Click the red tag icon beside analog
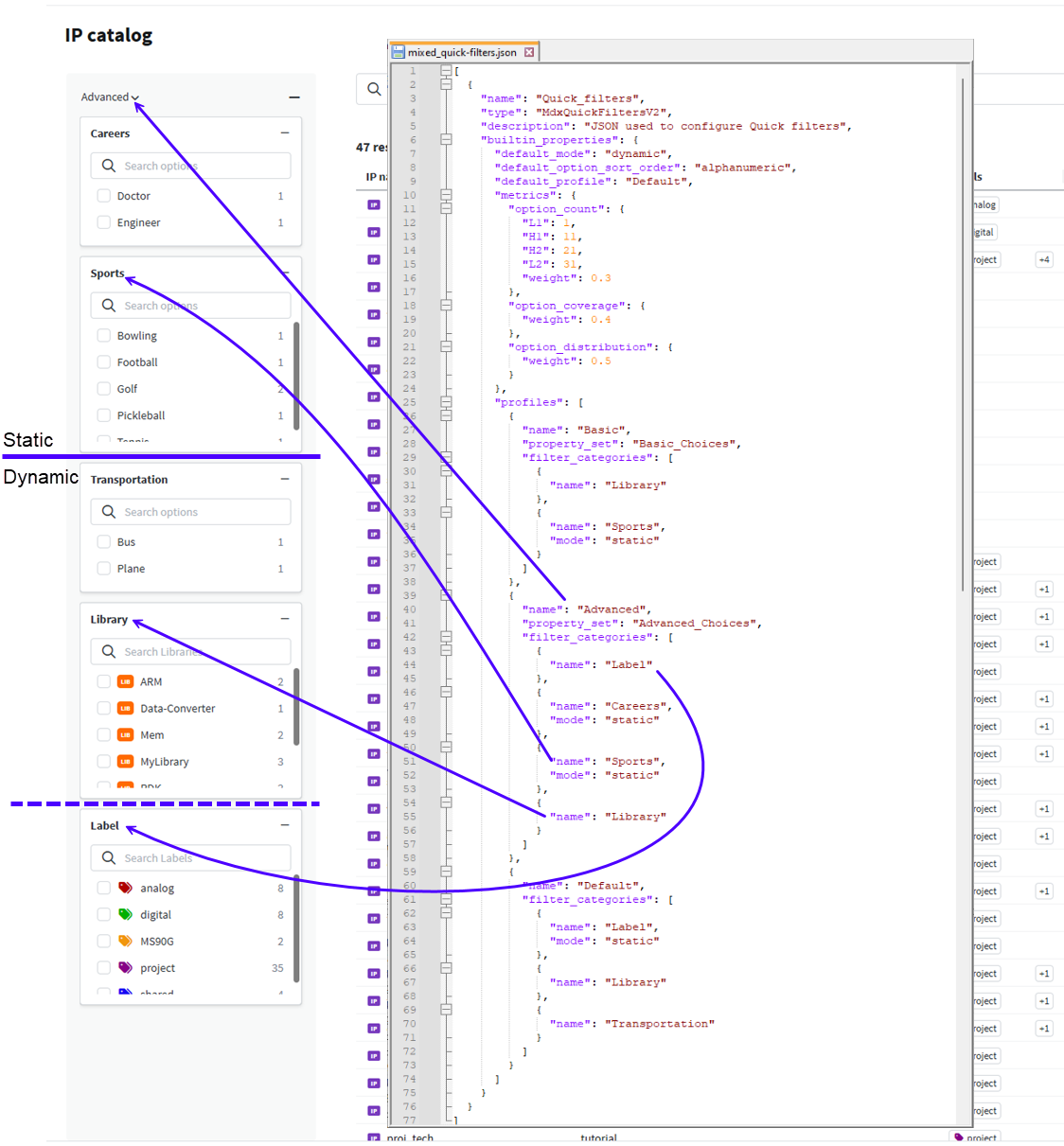Screen dimensions: 1064x1146 (125, 888)
